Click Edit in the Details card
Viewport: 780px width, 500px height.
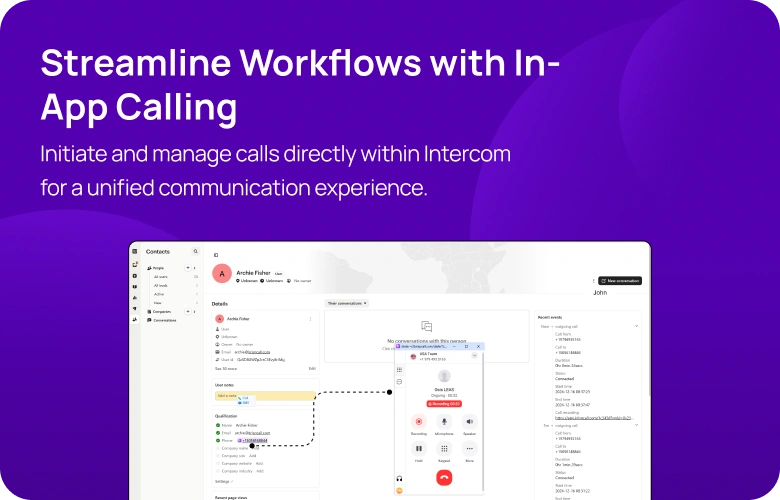(312, 369)
